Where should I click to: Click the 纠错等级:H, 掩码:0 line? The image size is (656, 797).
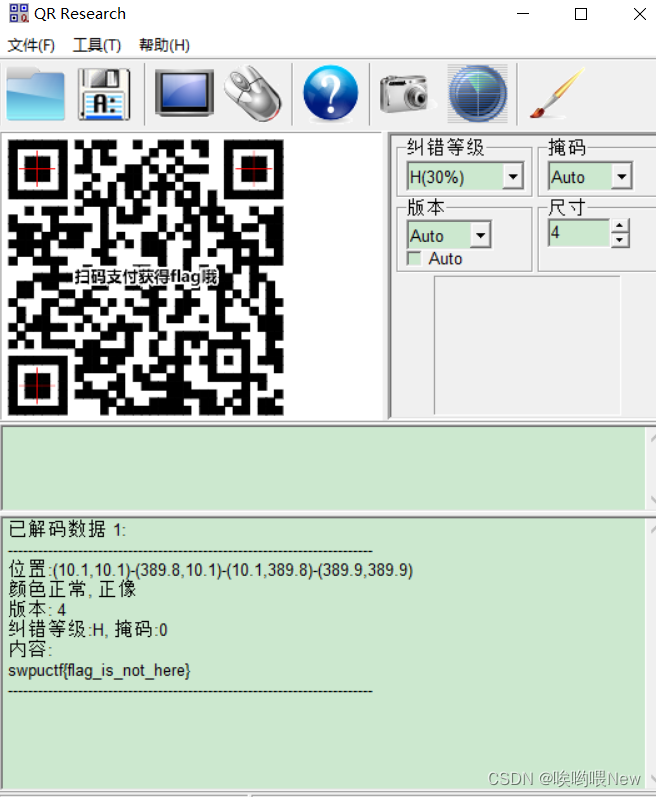(x=88, y=630)
